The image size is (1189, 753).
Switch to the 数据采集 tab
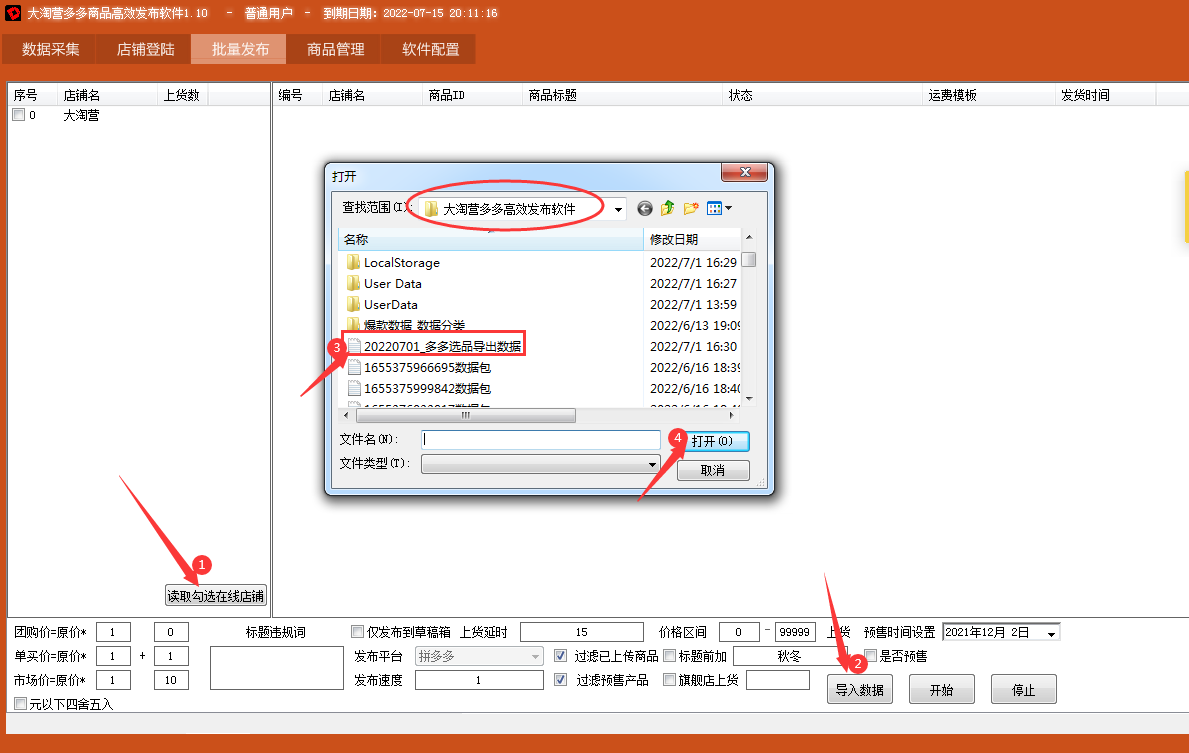[51, 49]
